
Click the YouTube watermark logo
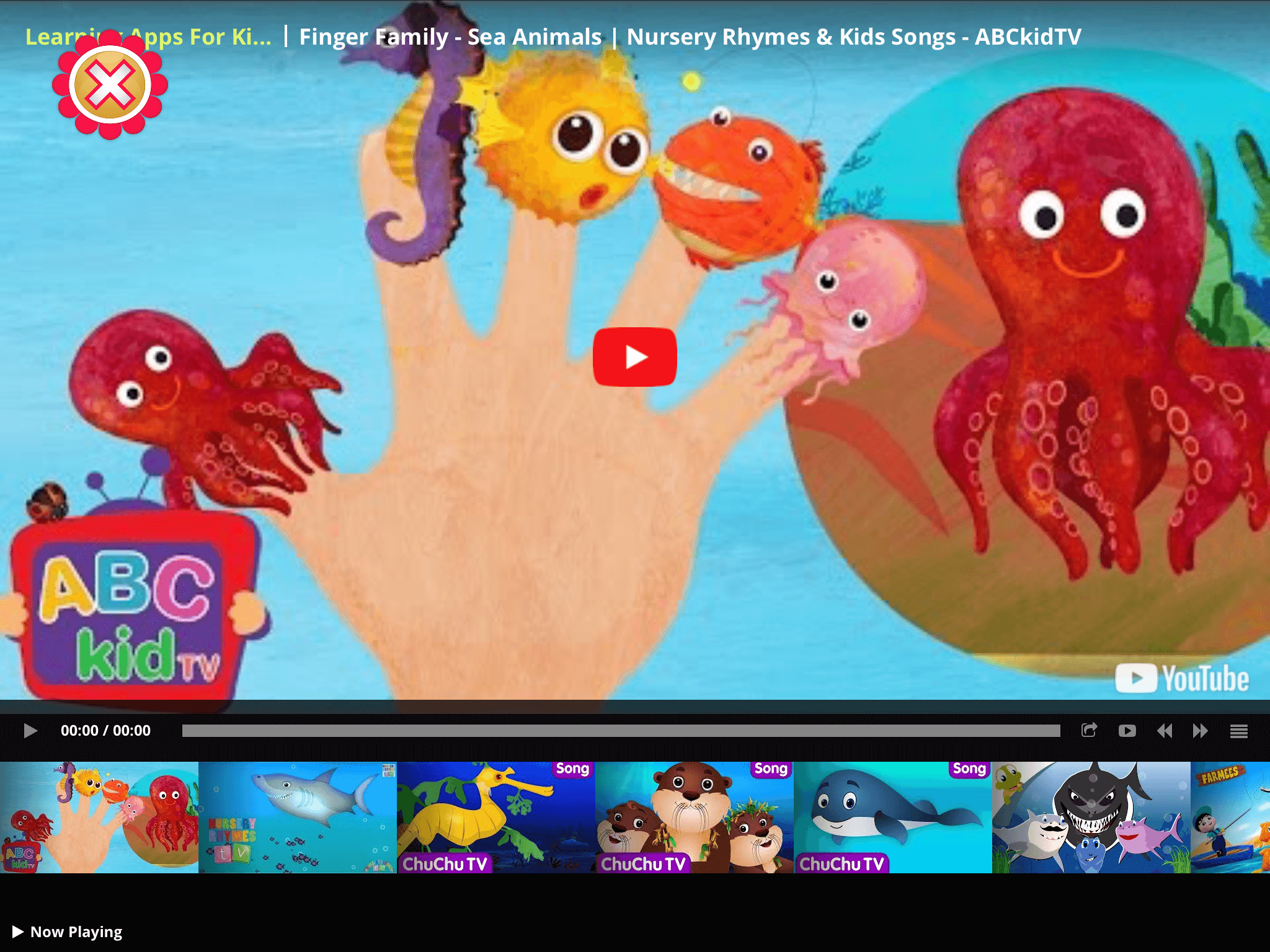1182,678
